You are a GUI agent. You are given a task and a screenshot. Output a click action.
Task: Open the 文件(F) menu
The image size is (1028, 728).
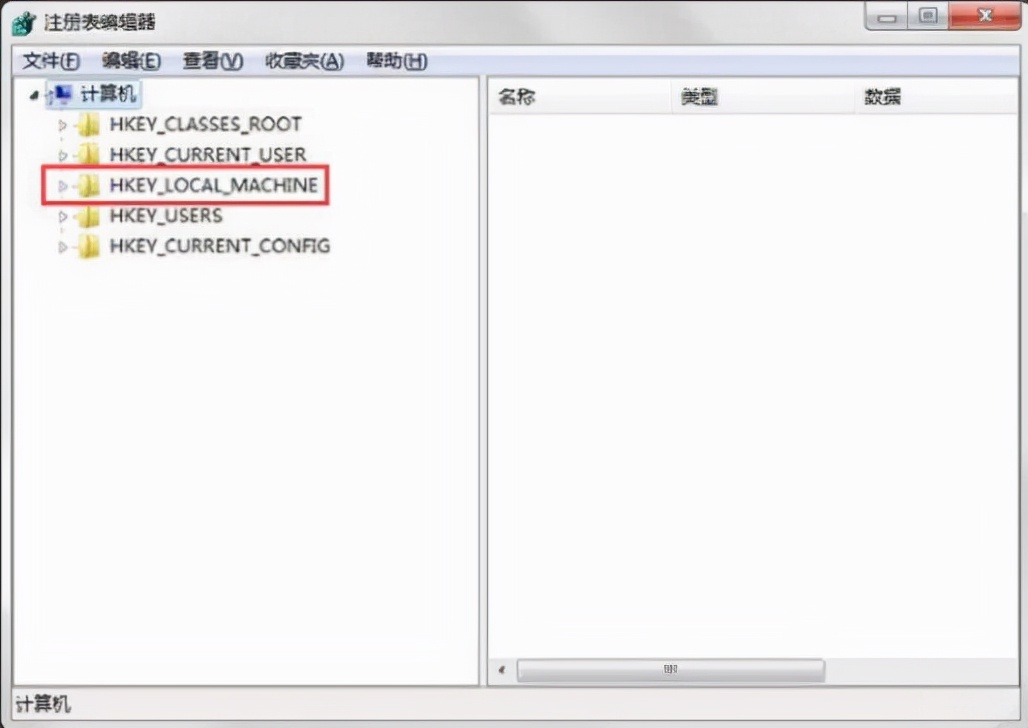51,61
